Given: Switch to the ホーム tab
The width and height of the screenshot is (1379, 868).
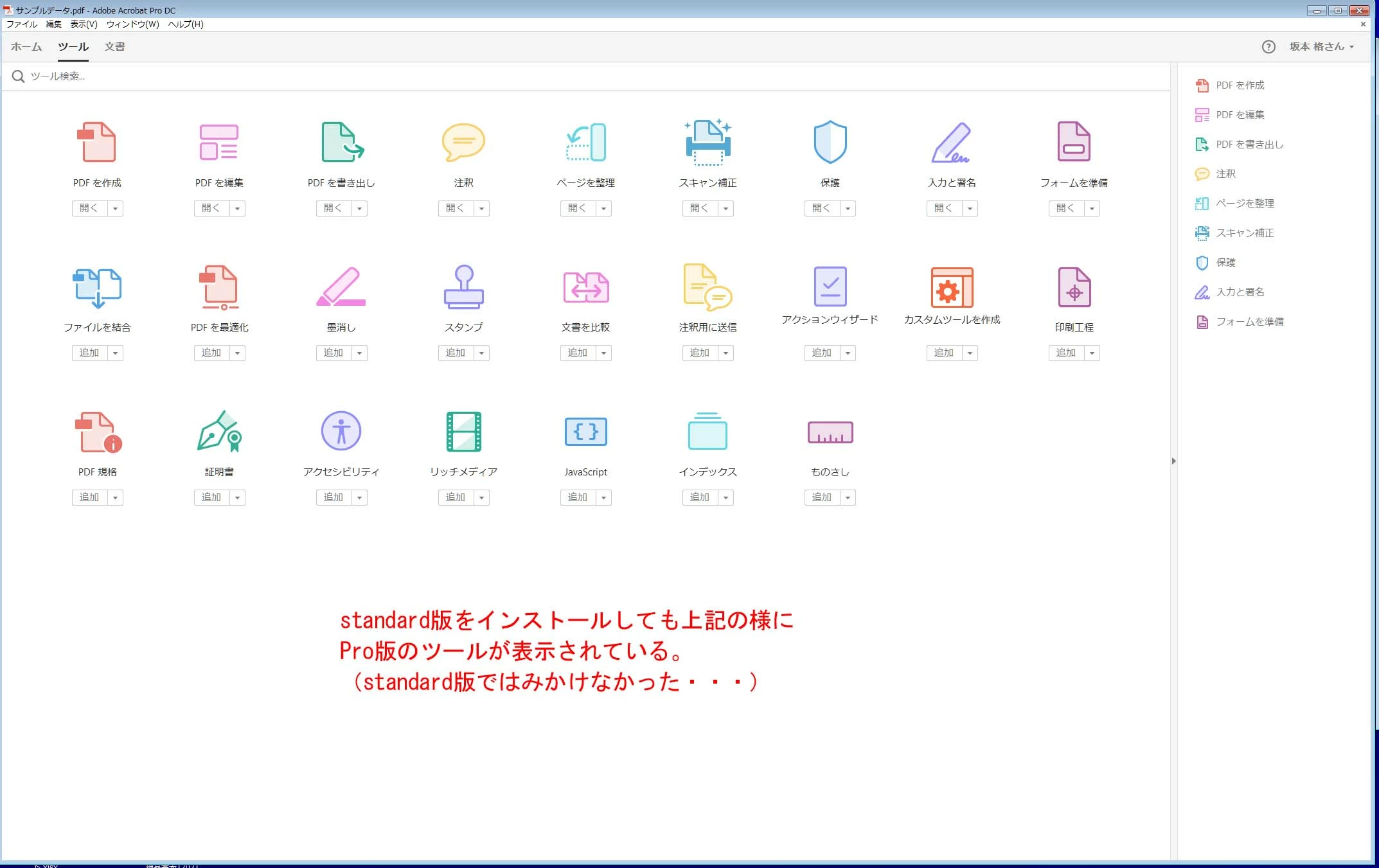Looking at the screenshot, I should pyautogui.click(x=26, y=47).
